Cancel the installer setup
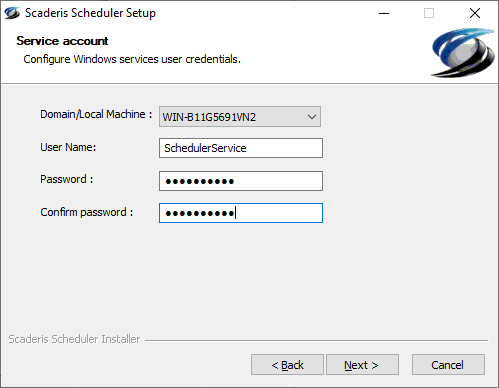Image resolution: width=499 pixels, height=388 pixels. (x=448, y=365)
